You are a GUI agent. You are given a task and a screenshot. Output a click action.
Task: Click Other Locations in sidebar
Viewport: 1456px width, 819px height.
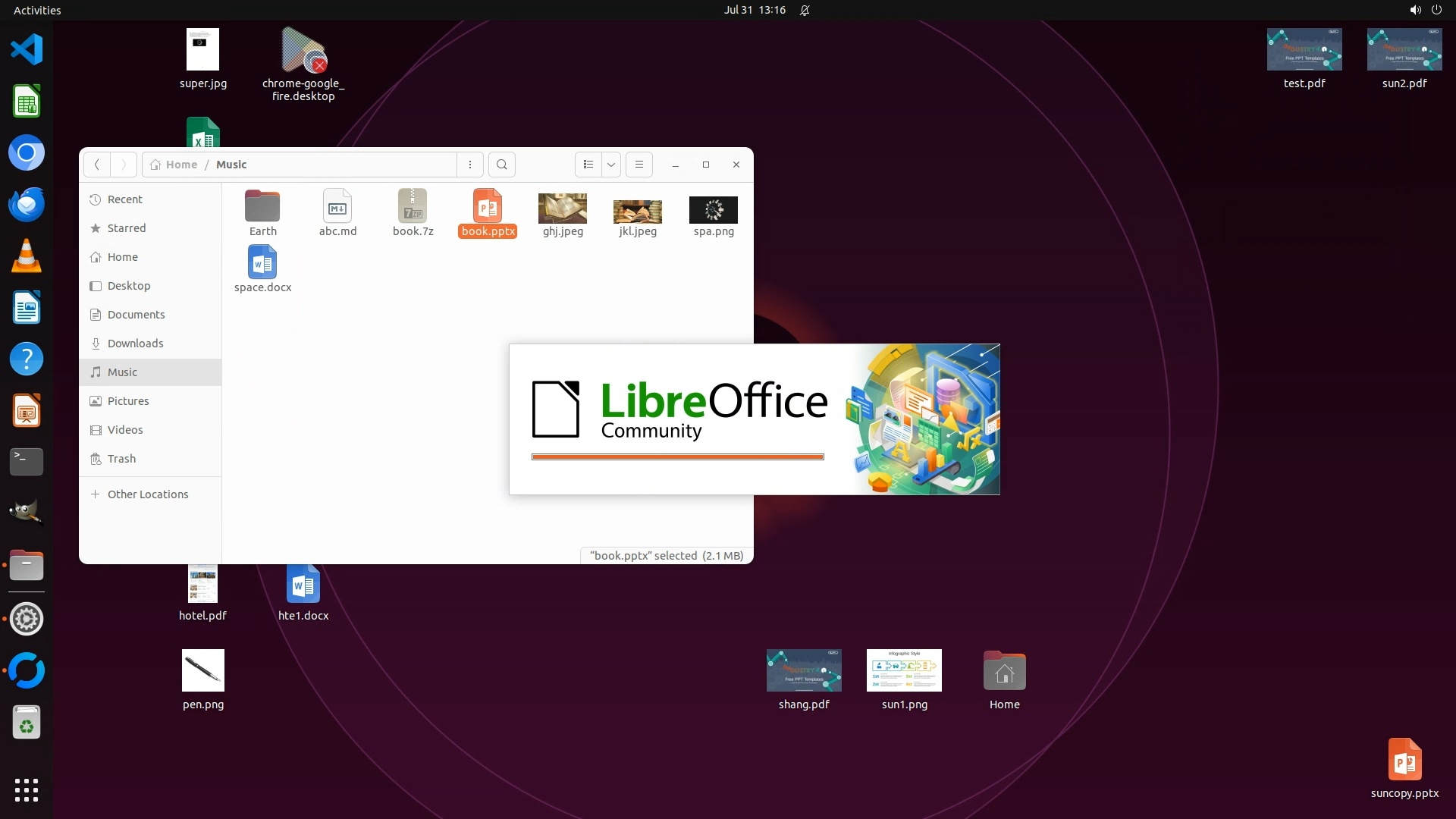click(148, 494)
